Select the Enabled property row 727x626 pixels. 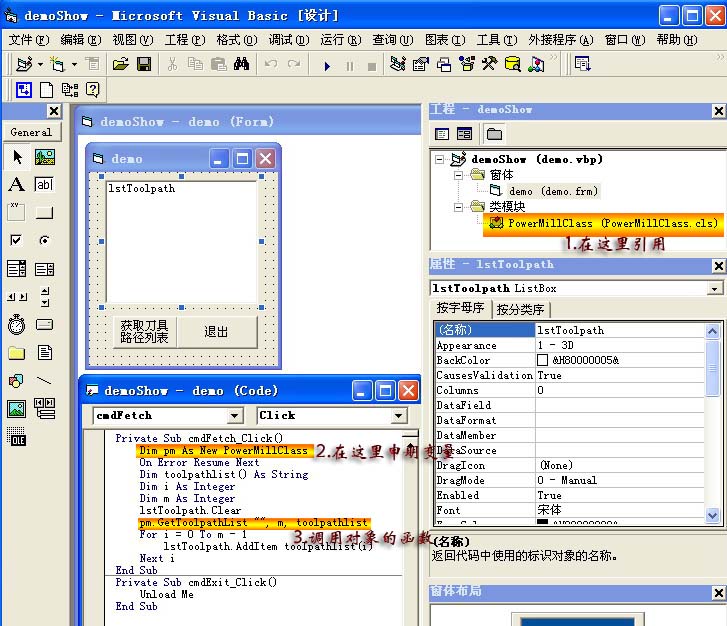(570, 496)
